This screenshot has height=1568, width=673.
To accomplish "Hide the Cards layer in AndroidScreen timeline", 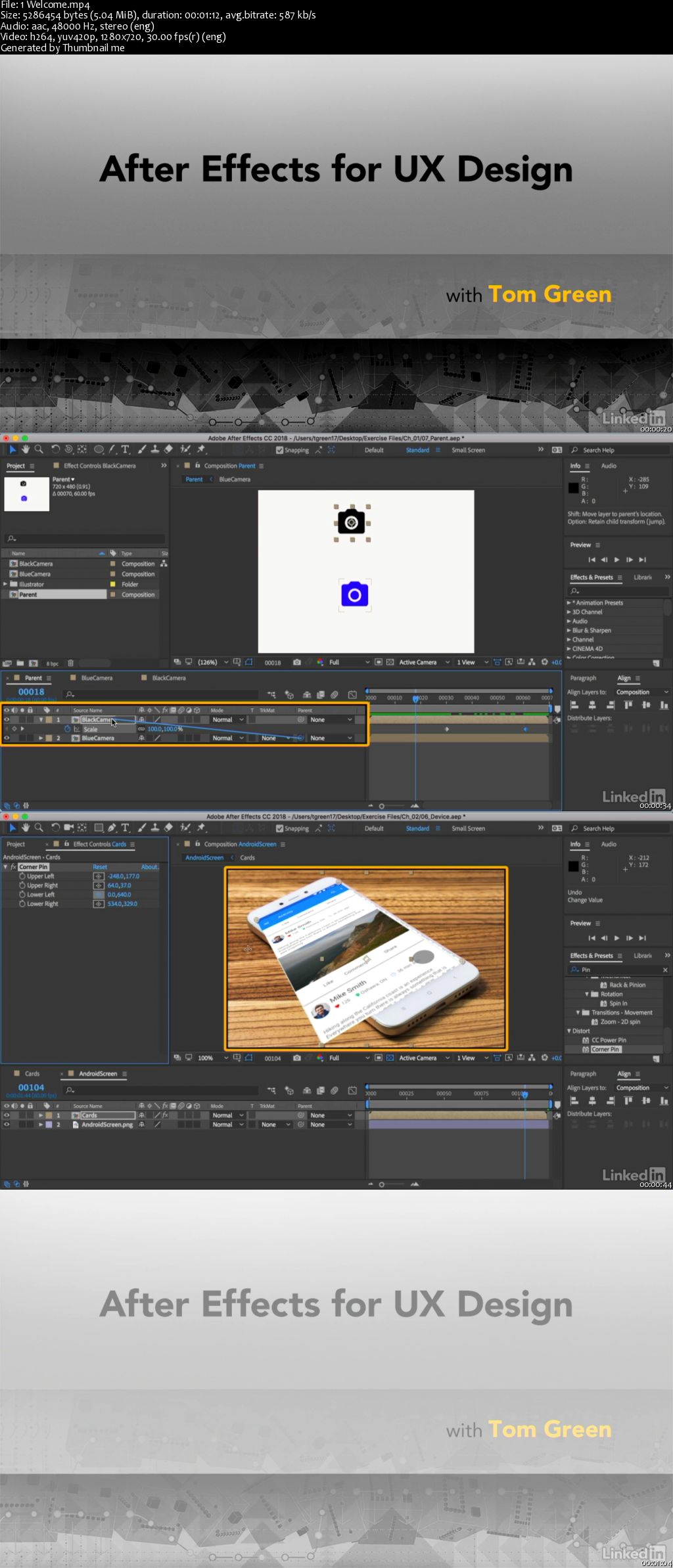I will [7, 1115].
